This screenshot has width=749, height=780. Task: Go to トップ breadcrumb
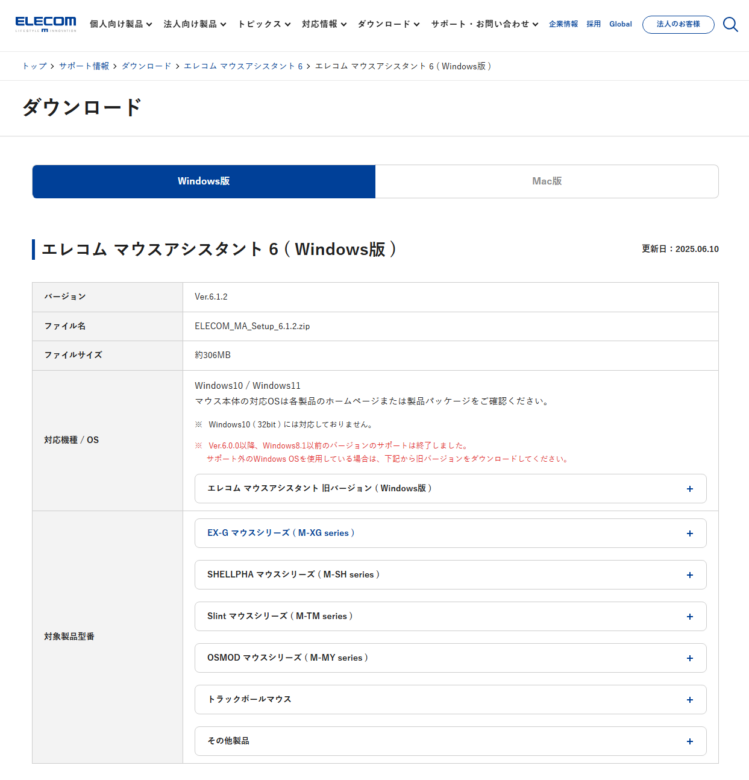34,66
